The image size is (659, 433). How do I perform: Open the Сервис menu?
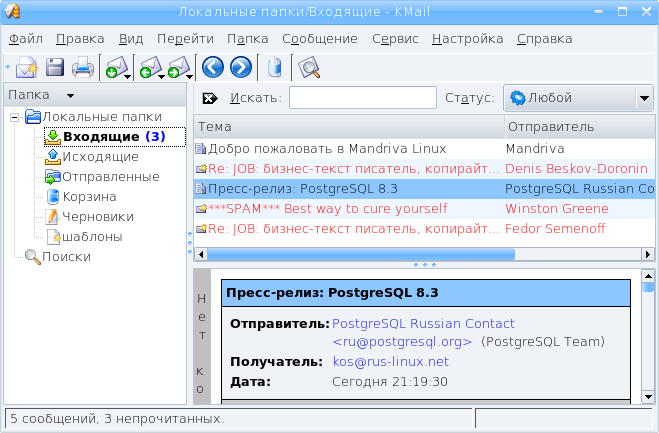395,39
